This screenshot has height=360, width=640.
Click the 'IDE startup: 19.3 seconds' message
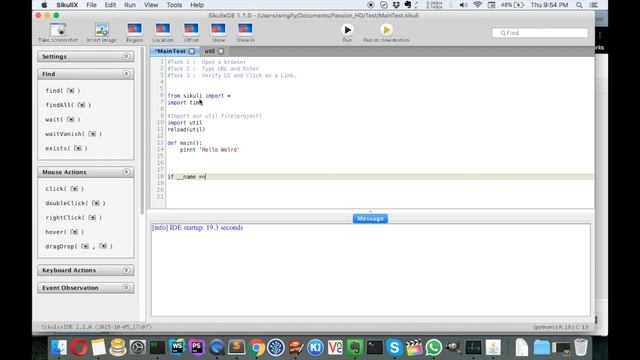[x=198, y=228]
